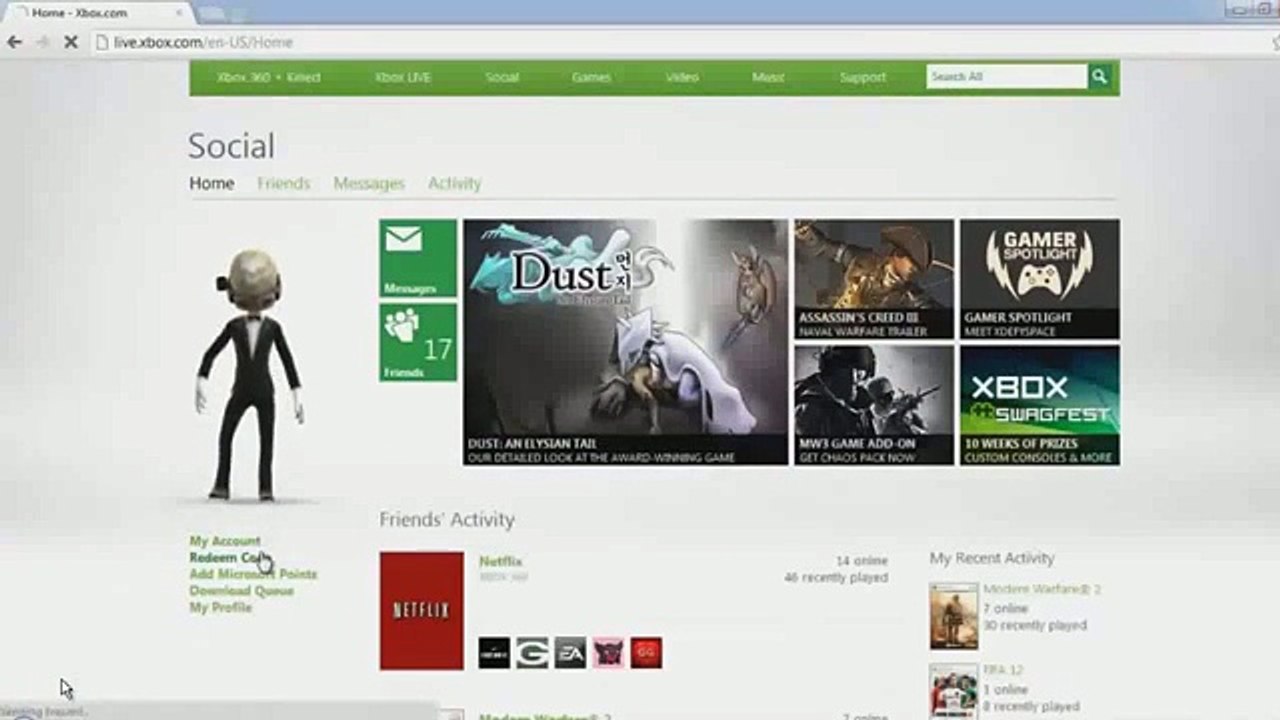Switch to the Friends tab

[x=284, y=183]
